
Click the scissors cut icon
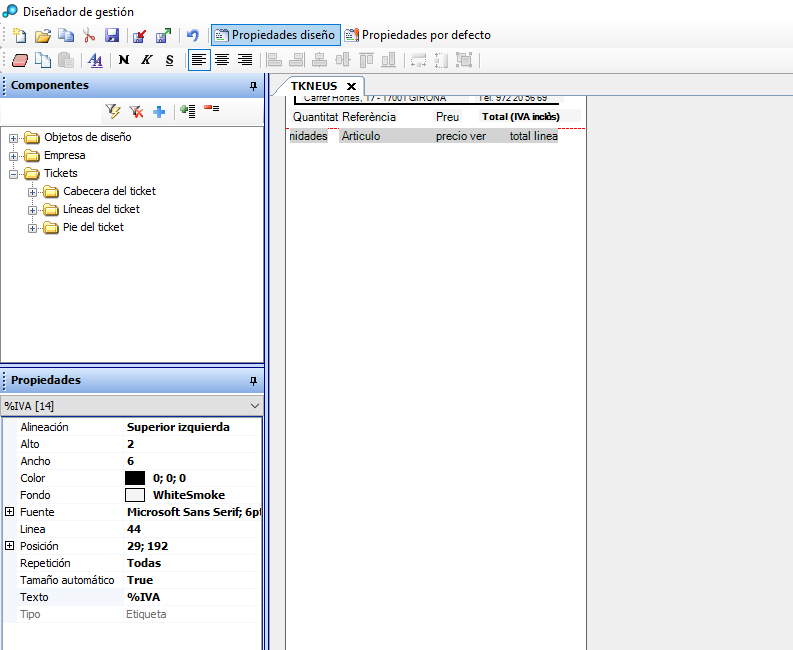[89, 35]
